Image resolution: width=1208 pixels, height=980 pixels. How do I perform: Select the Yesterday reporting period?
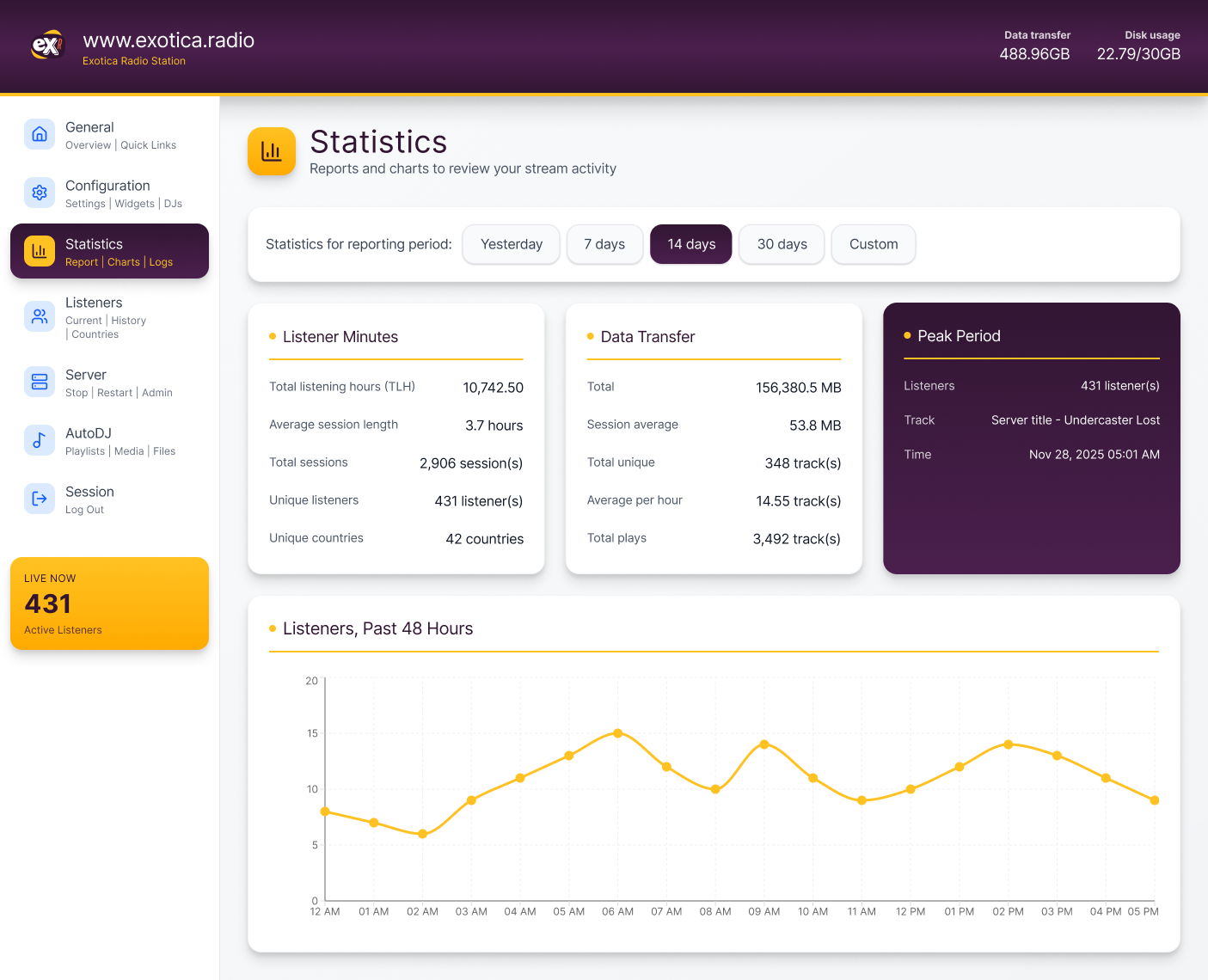tap(511, 244)
